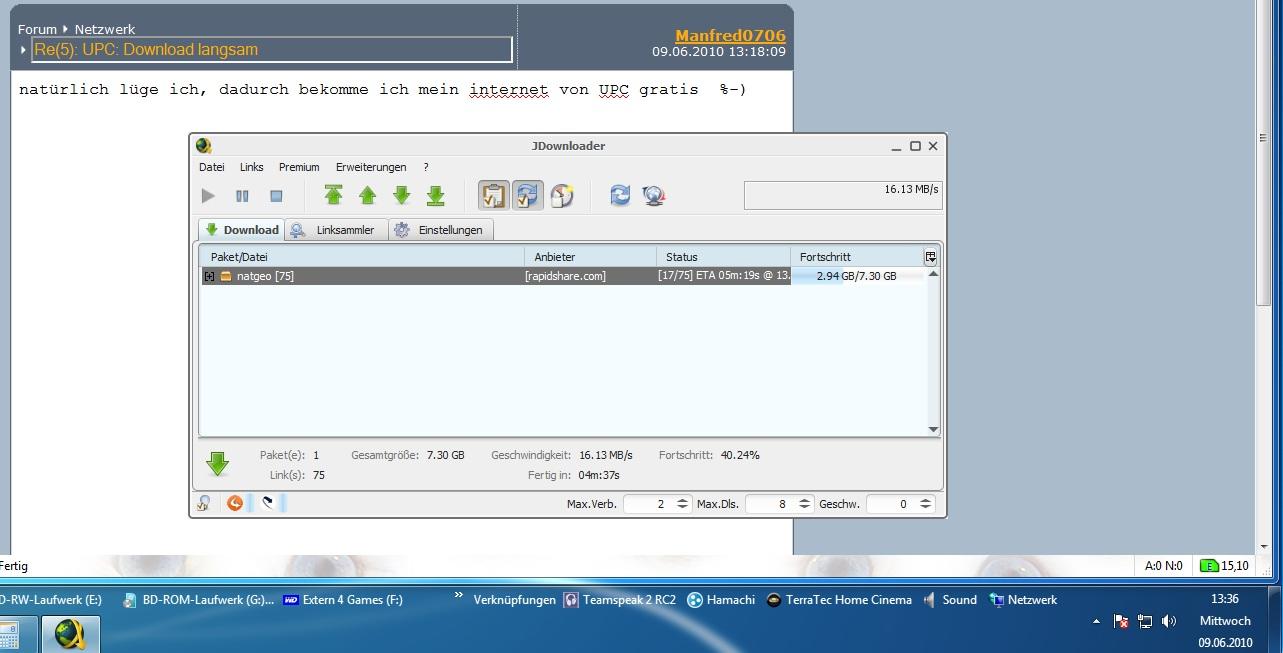The width and height of the screenshot is (1283, 653).
Task: Show hidden tray icons arrow
Action: click(x=1097, y=622)
